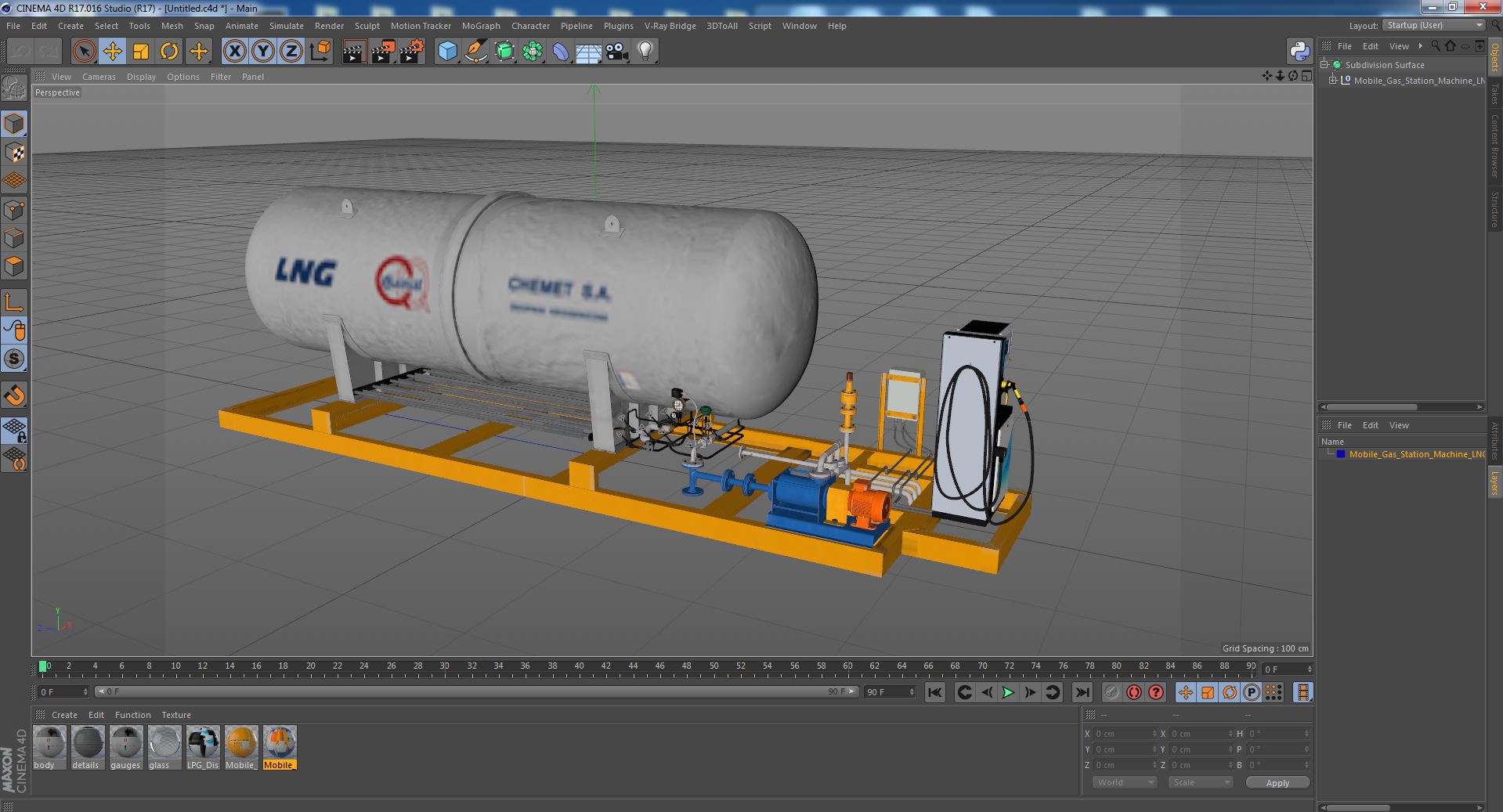This screenshot has height=812, width=1503.
Task: Switch to Polygons mode
Action: pyautogui.click(x=14, y=266)
